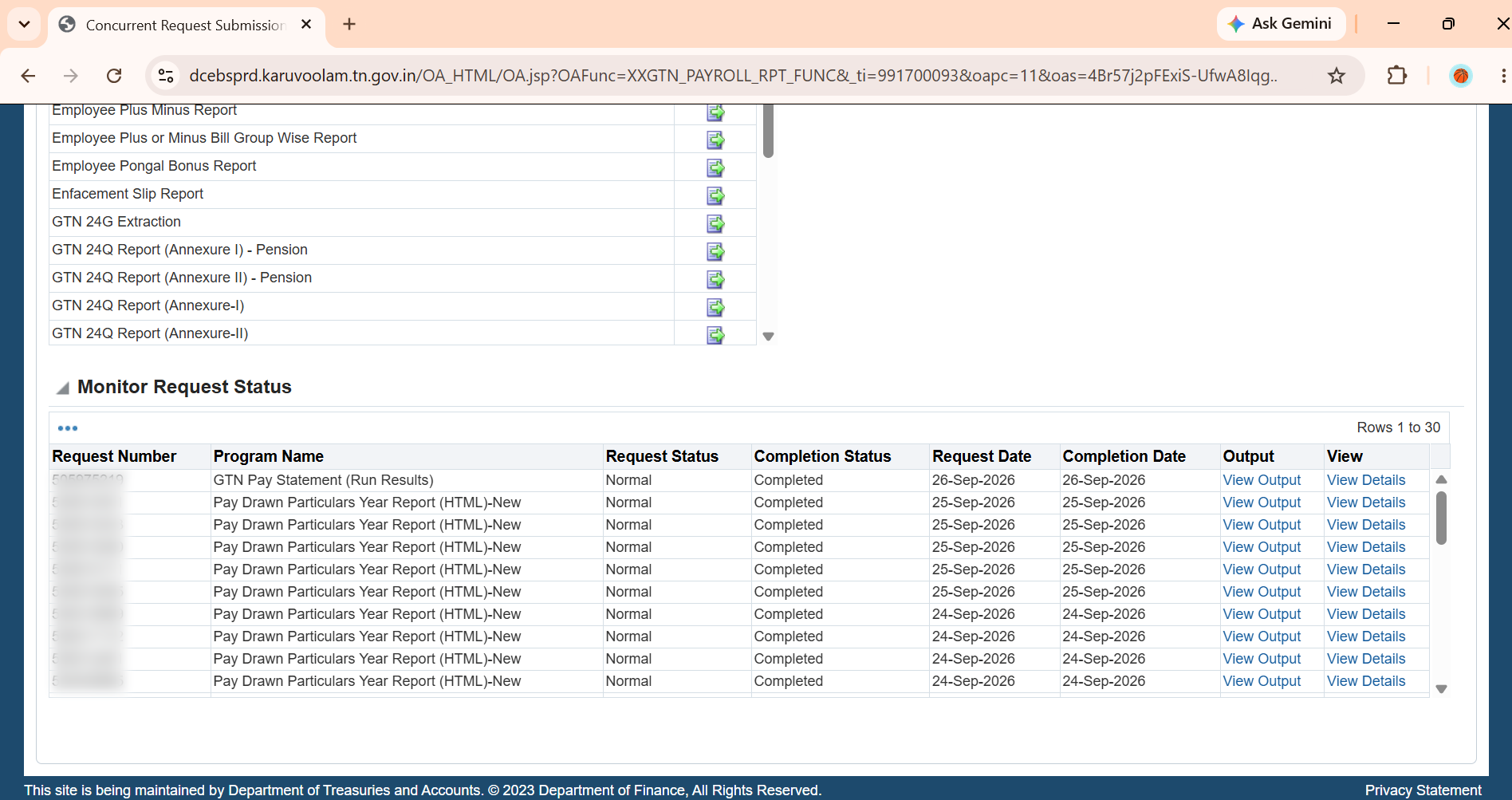Submit GTN 24G Extraction icon
The width and height of the screenshot is (1512, 800).
(715, 223)
